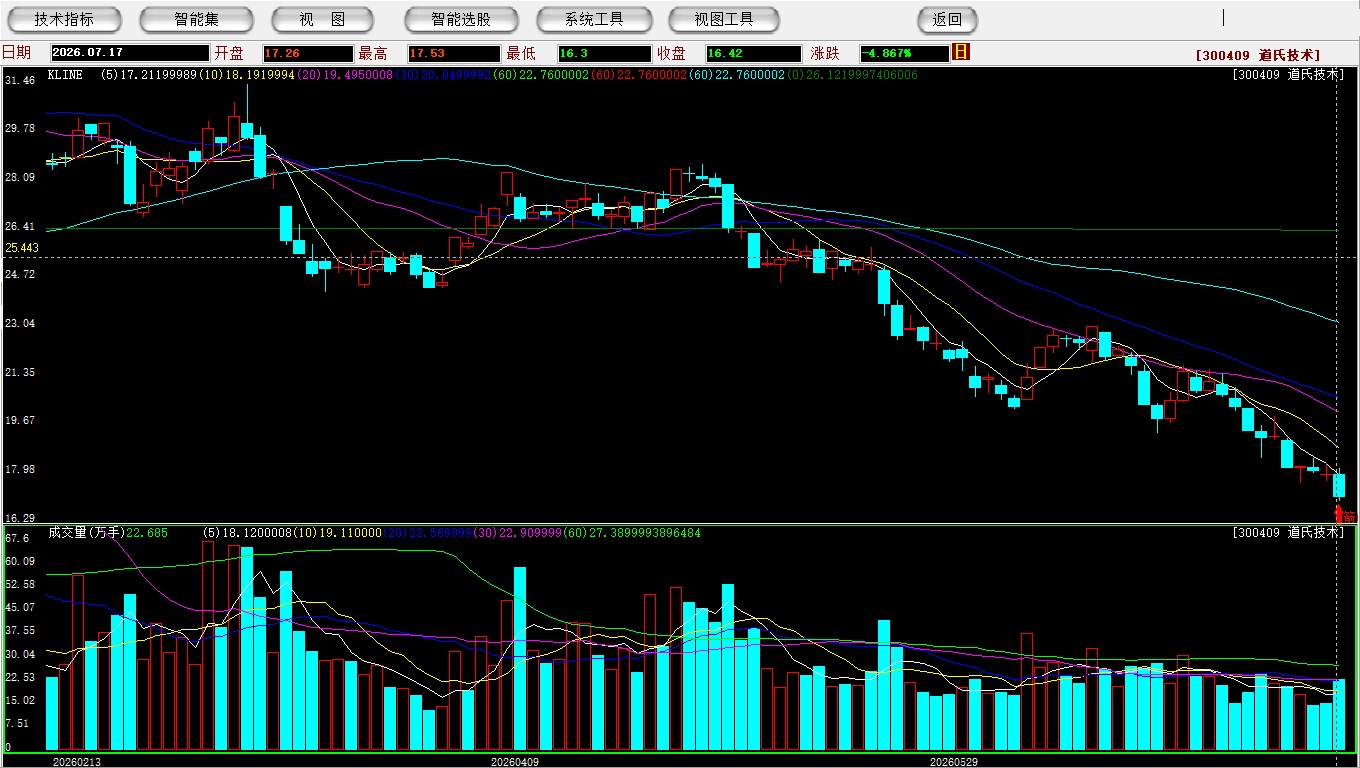The image size is (1360, 768).
Task: Click the 最高 value field 17.53
Action: coord(453,53)
